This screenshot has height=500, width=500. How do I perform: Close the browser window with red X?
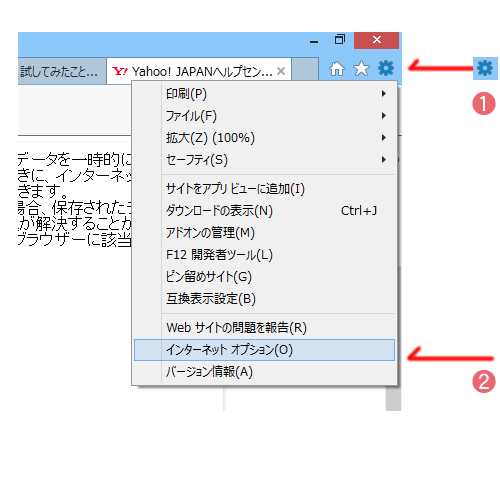tap(376, 40)
